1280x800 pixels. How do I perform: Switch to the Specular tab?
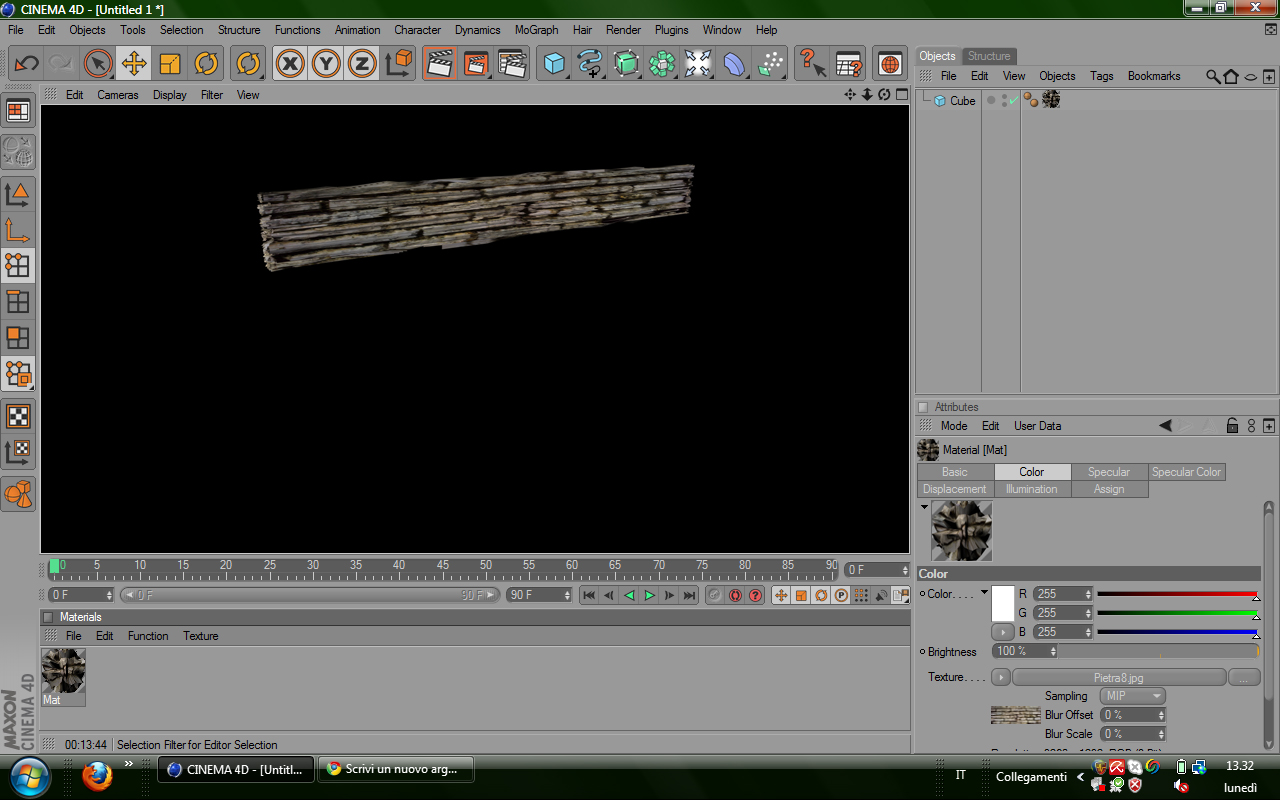pos(1108,472)
